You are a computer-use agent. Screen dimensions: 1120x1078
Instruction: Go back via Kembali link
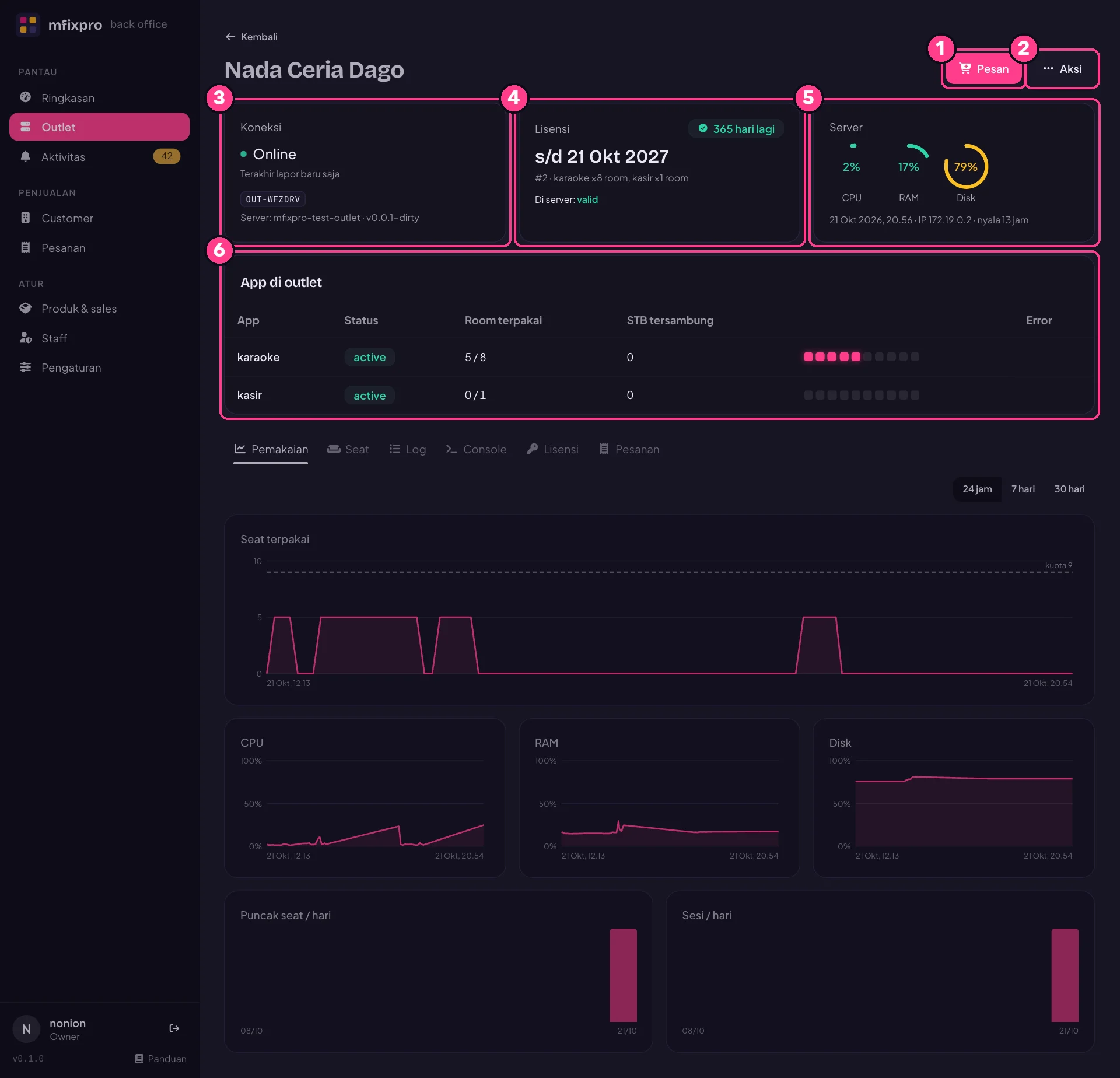click(x=251, y=37)
